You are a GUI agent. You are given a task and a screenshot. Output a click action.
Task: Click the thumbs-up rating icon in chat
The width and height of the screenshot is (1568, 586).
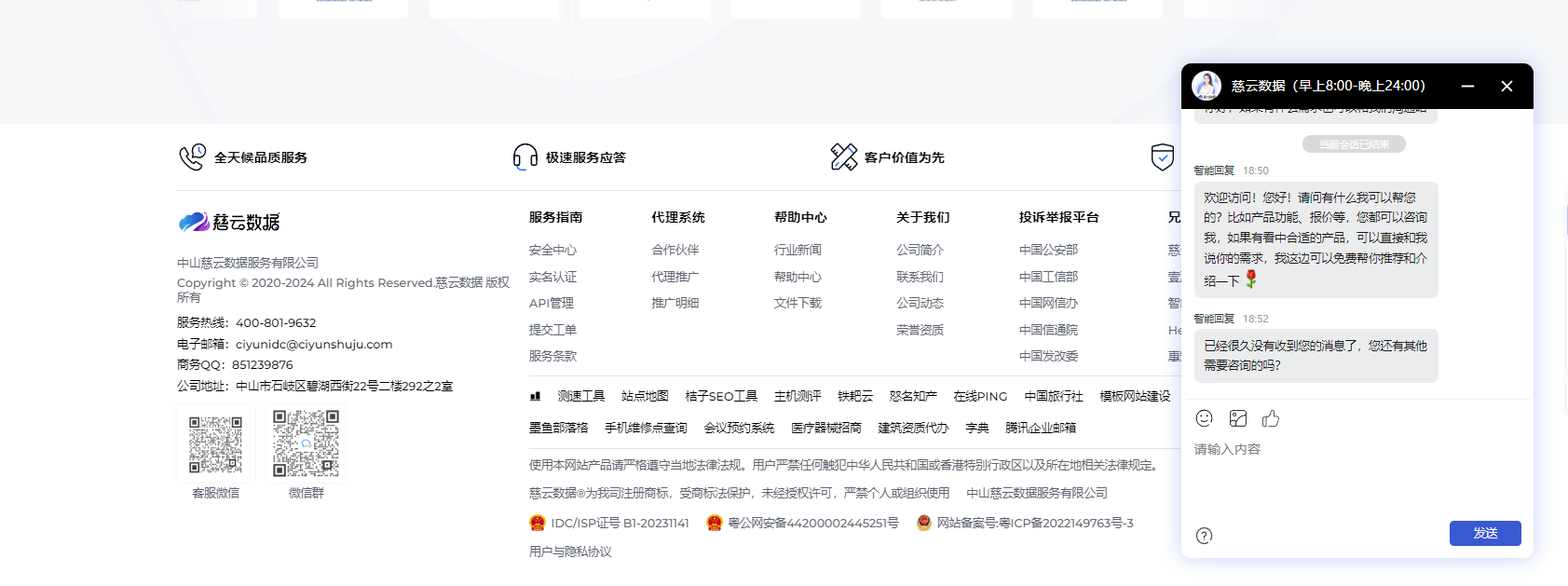click(1271, 418)
